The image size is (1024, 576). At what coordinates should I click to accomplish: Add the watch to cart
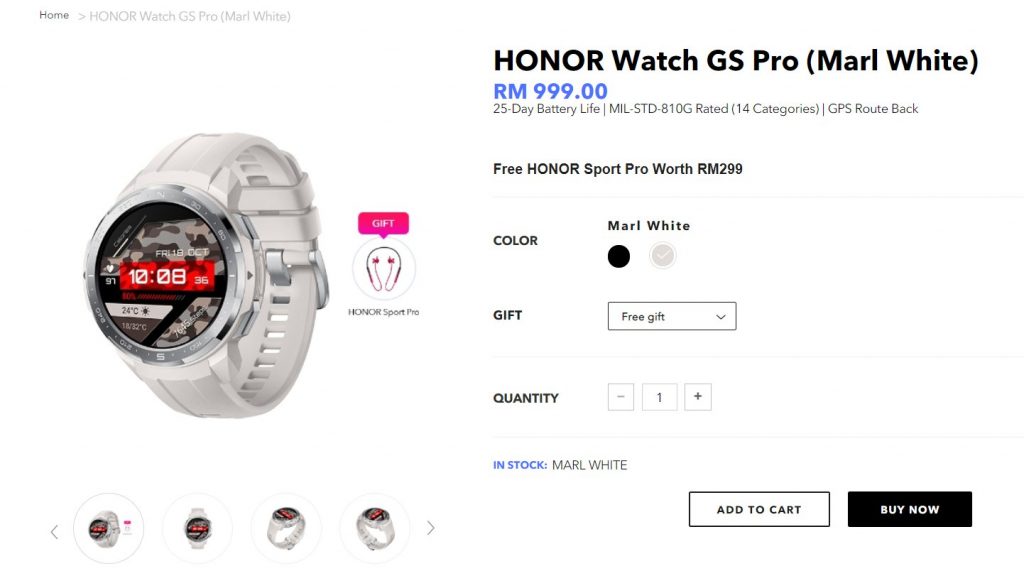(759, 509)
